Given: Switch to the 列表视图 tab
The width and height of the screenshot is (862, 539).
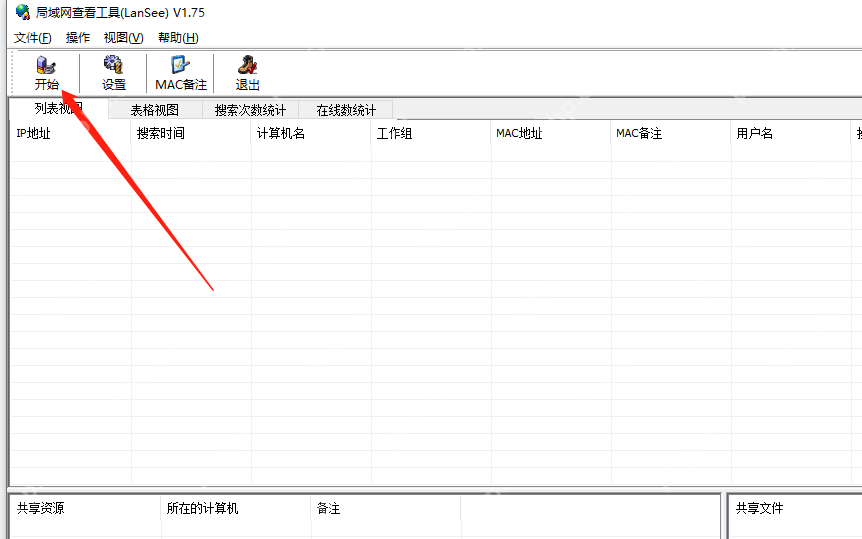Looking at the screenshot, I should pos(59,108).
